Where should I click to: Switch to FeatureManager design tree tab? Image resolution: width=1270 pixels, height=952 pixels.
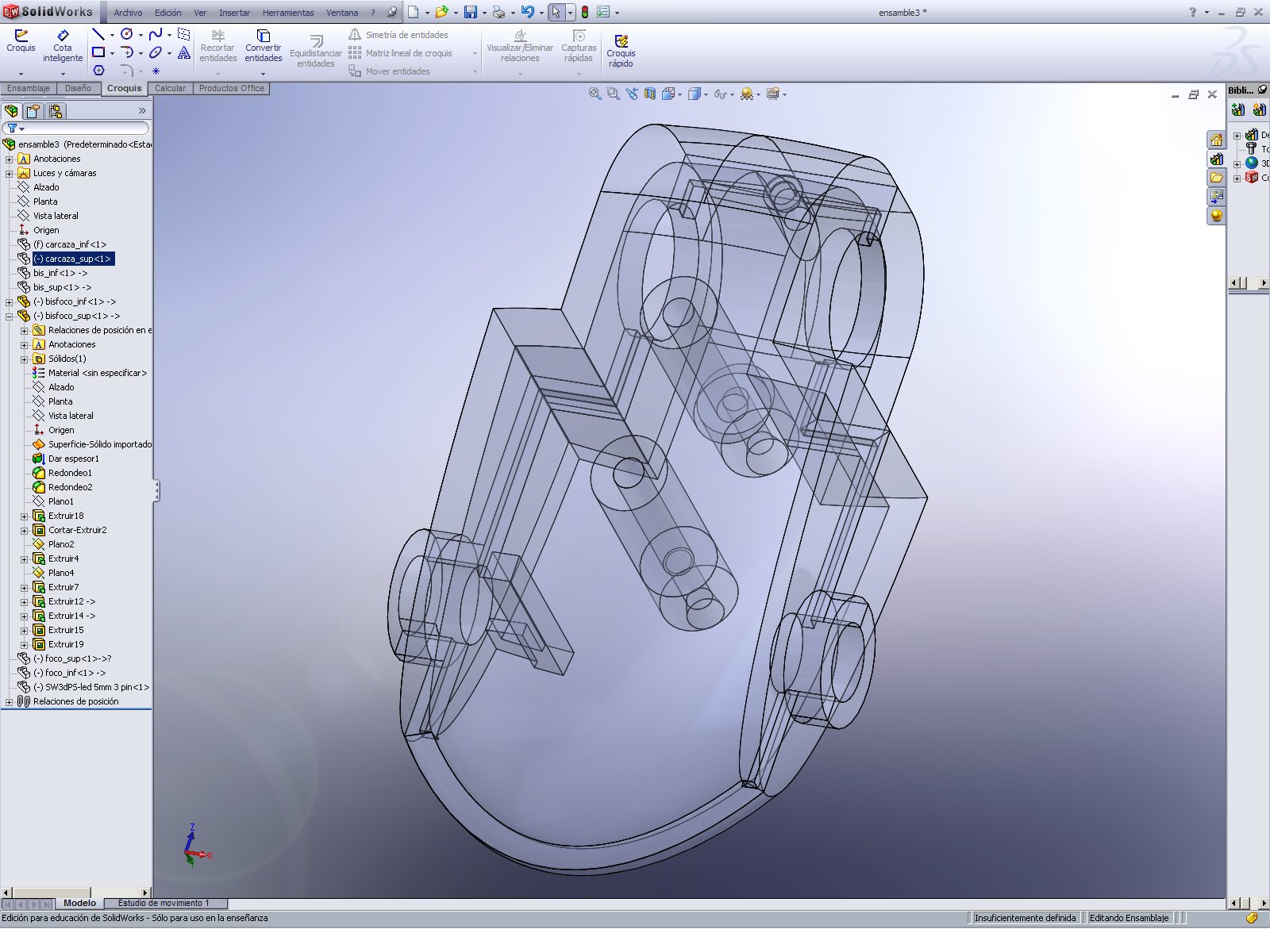tap(11, 111)
